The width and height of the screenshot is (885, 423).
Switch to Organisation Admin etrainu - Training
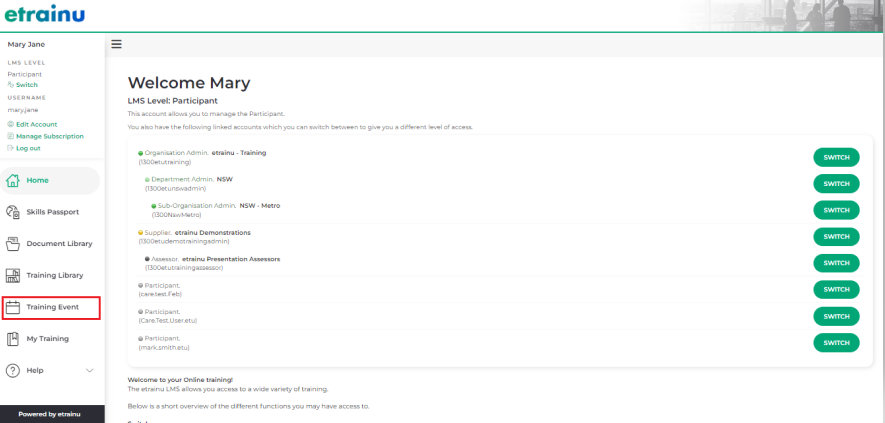coord(836,158)
